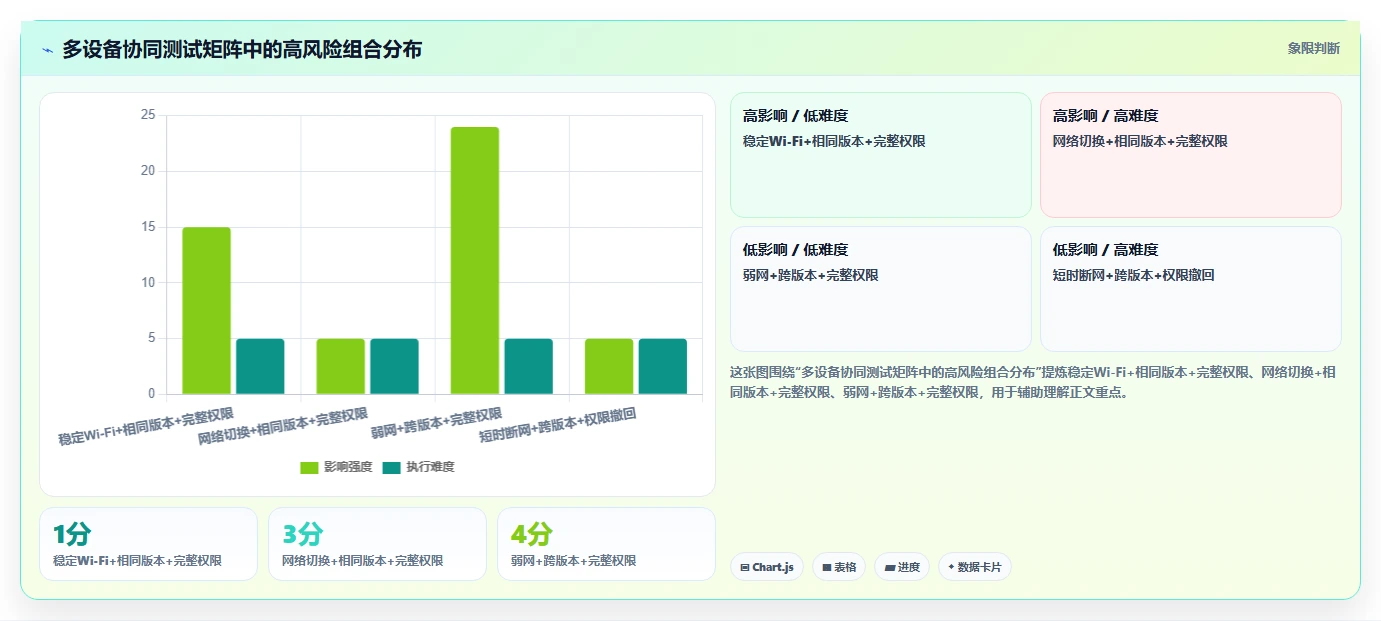The height and width of the screenshot is (621, 1381).
Task: Click the description paragraph starting 这张图围绕
Action: (1033, 382)
